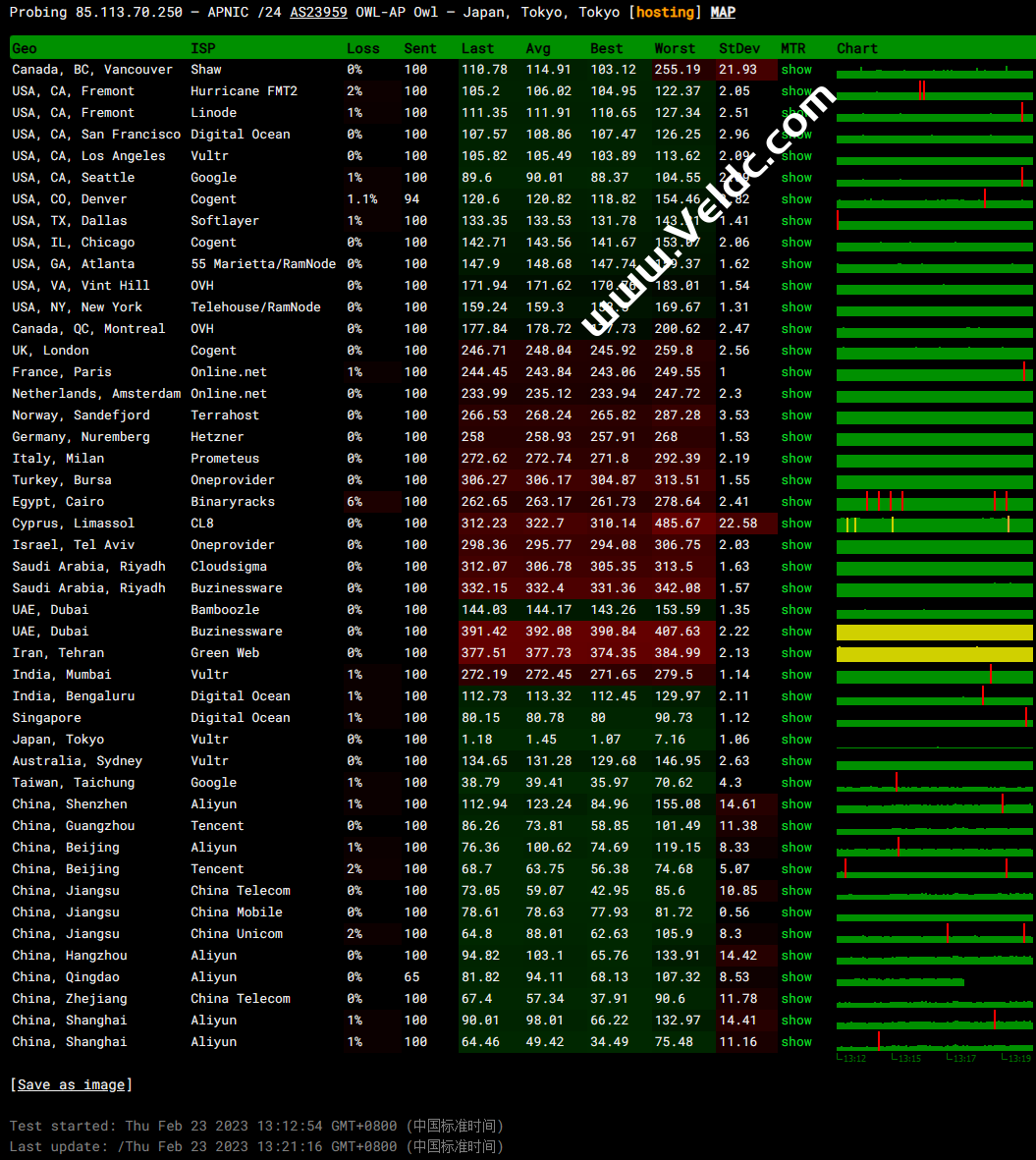Click the Cyprus Limassol latency chart
The width and height of the screenshot is (1036, 1160).
934,525
